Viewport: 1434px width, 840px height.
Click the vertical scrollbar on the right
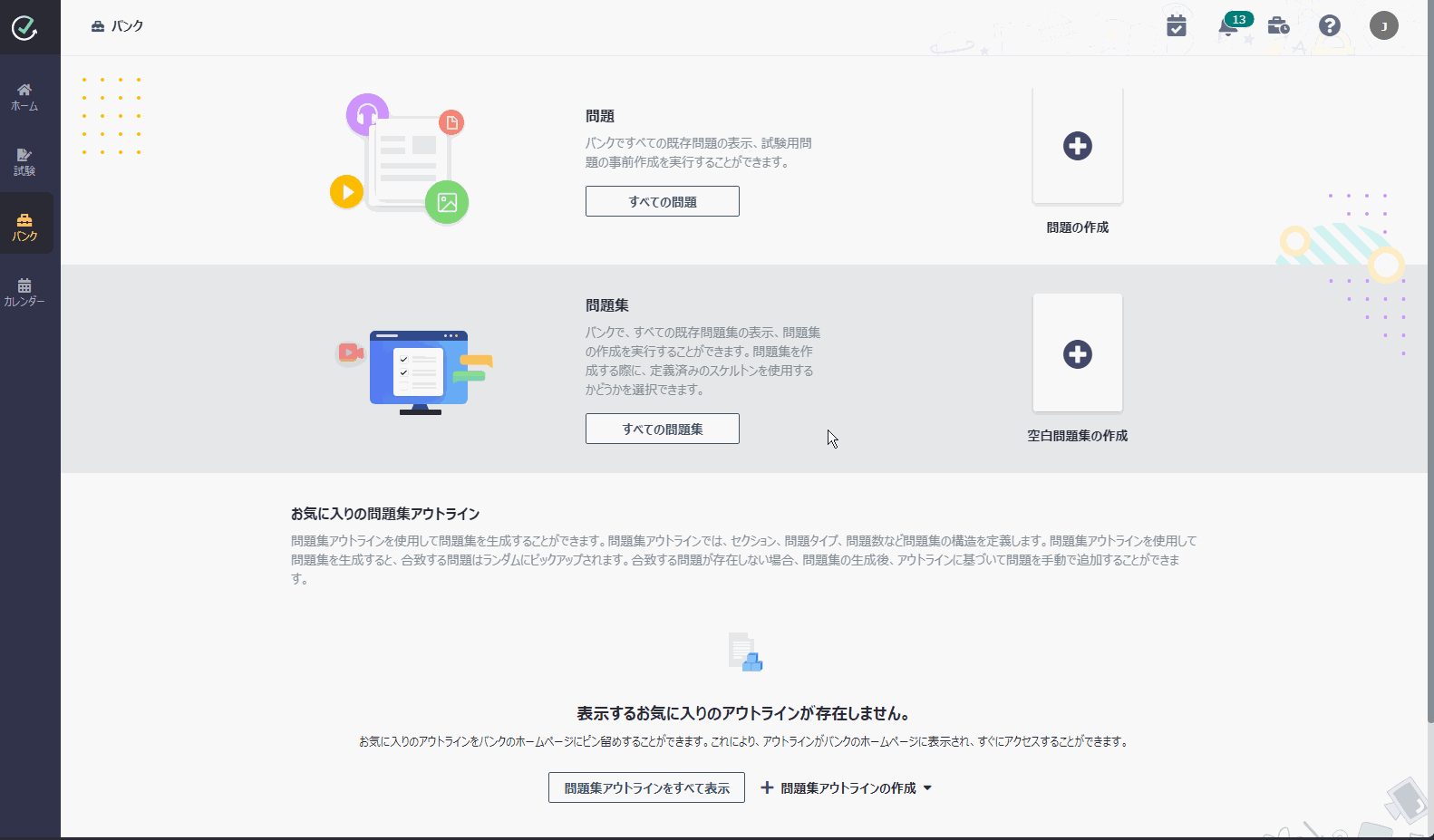pos(1429,362)
